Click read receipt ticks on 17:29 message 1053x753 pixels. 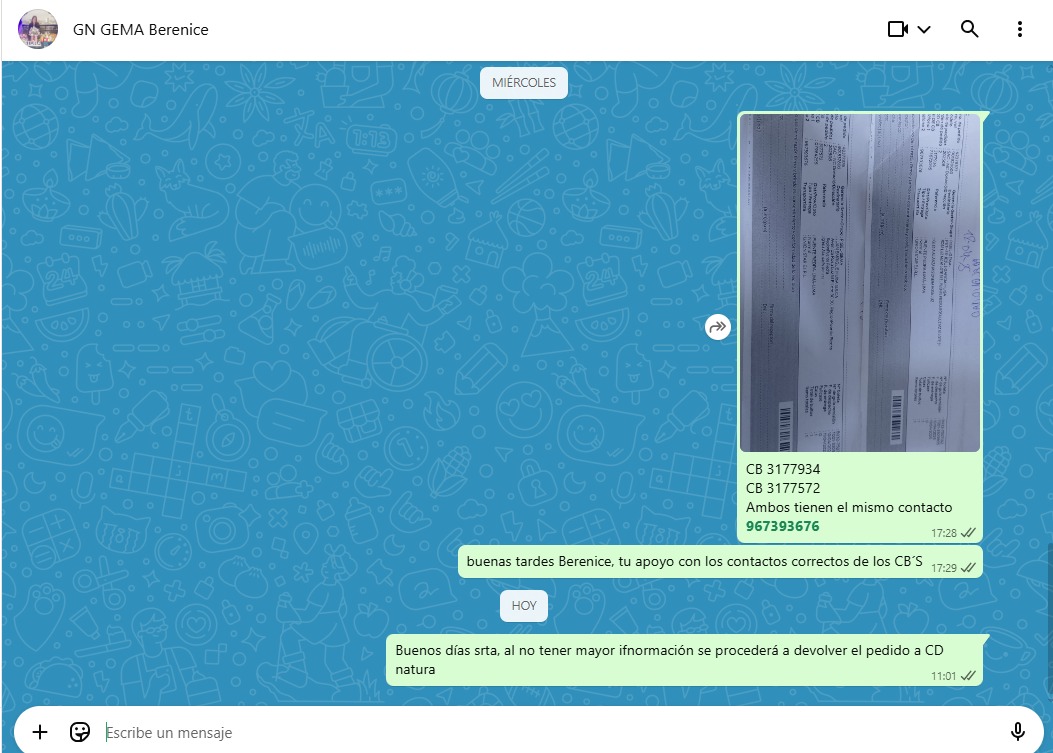(x=968, y=567)
